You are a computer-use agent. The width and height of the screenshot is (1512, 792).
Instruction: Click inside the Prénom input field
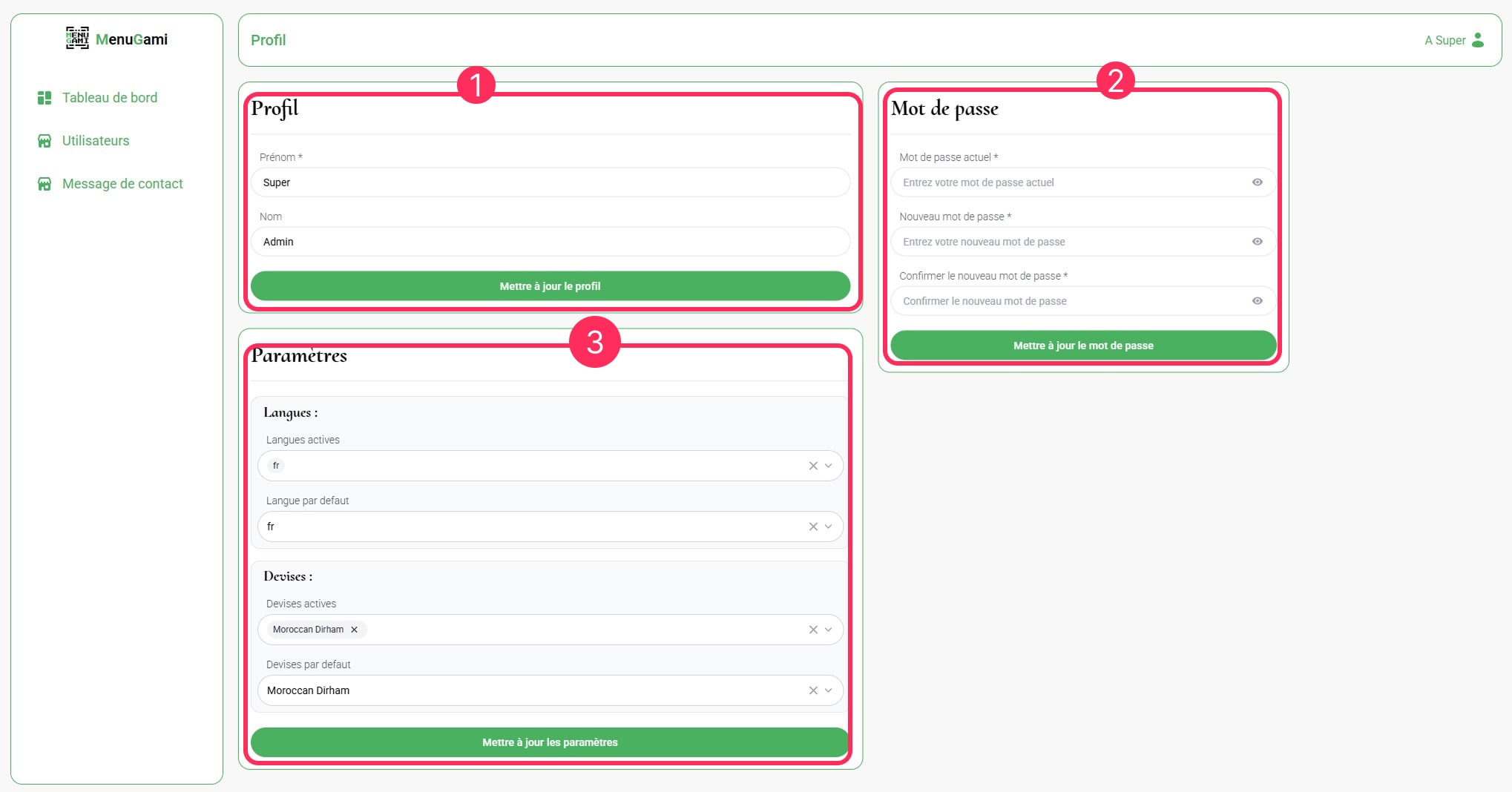pyautogui.click(x=550, y=182)
